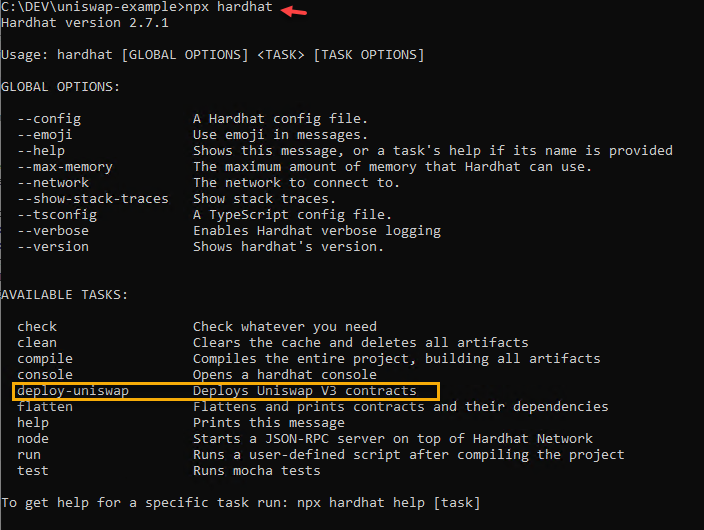Click the 'AVAILABLE TASKS:' heading
704x530 pixels.
(65, 294)
